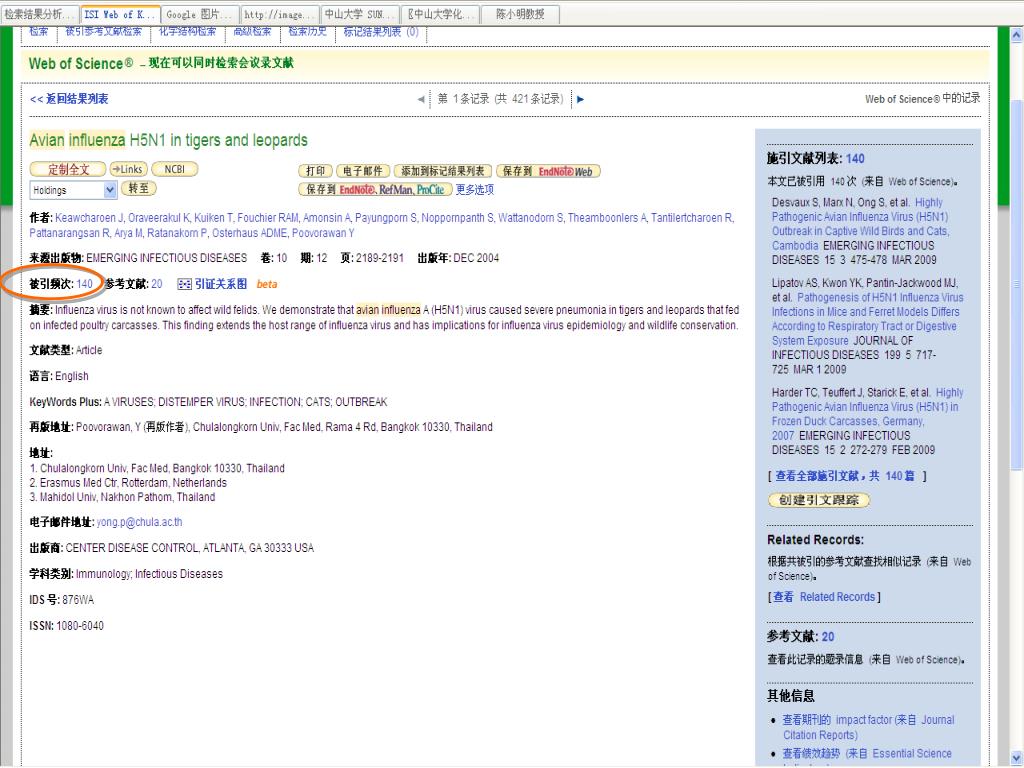
Task: Click author Ratanakorn P link
Action: tap(177, 233)
